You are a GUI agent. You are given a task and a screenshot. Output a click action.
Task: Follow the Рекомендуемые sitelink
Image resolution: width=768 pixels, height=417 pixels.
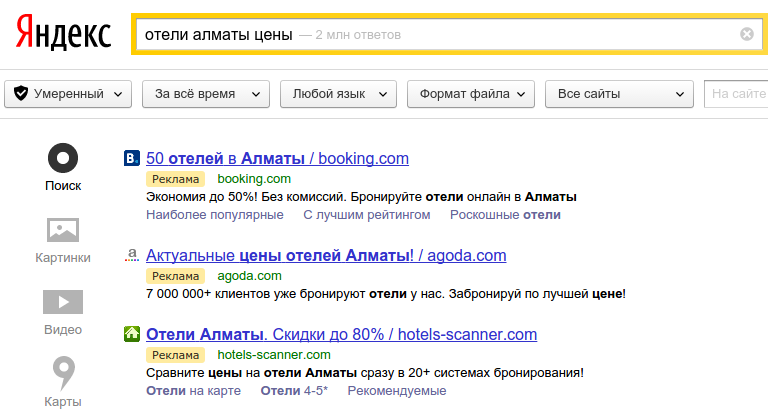[x=397, y=391]
